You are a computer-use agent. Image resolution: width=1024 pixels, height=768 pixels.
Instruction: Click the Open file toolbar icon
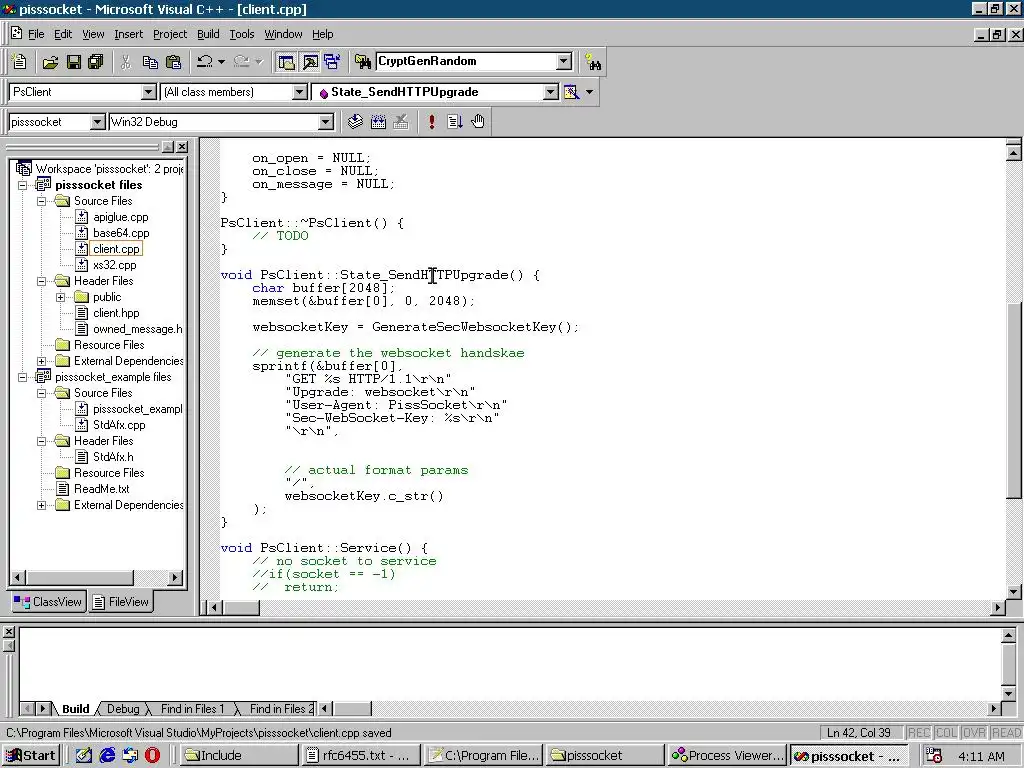(50, 62)
